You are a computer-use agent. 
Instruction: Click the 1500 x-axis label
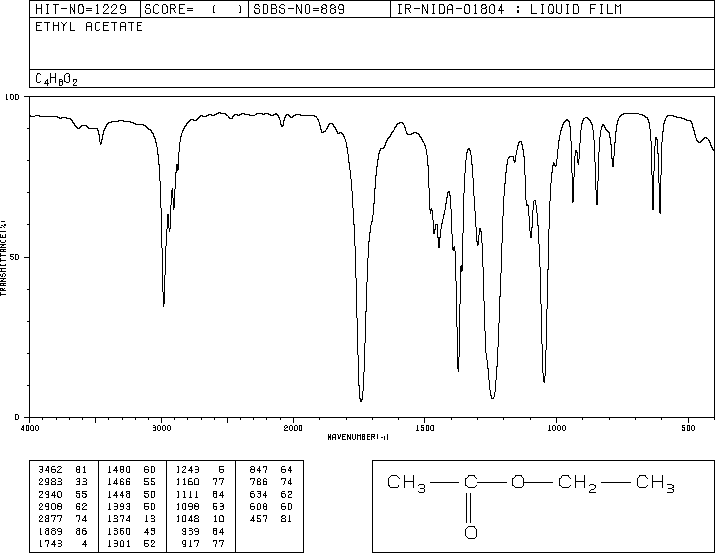click(425, 428)
